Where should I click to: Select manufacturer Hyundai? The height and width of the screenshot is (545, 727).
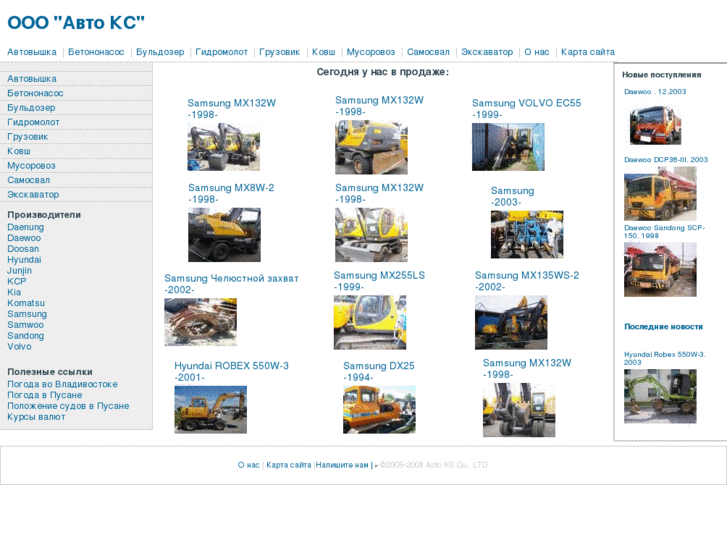click(24, 260)
